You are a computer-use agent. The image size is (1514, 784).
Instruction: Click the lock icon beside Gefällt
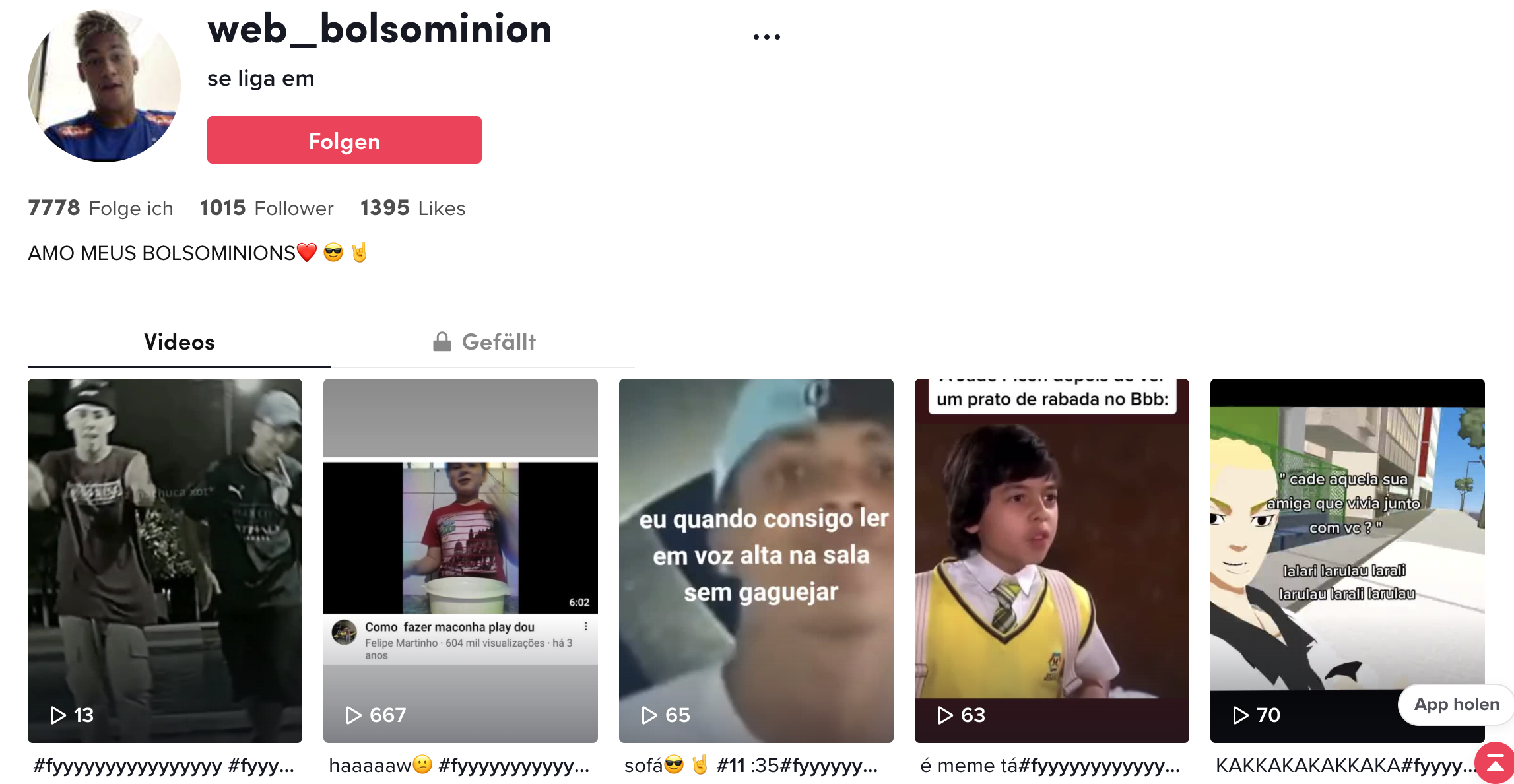[442, 341]
